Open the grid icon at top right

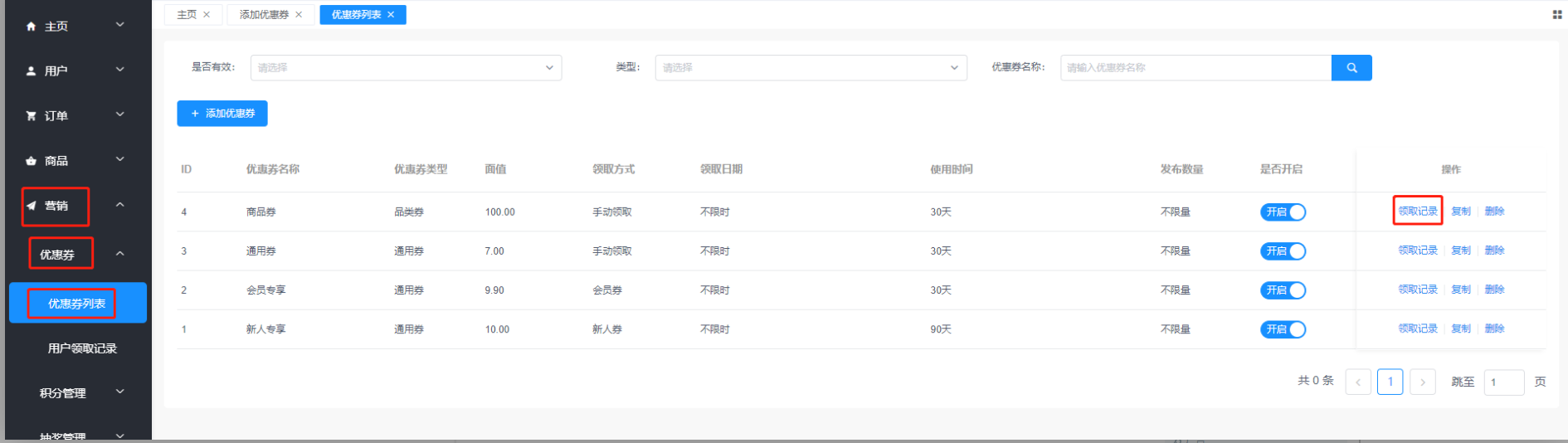[1556, 14]
